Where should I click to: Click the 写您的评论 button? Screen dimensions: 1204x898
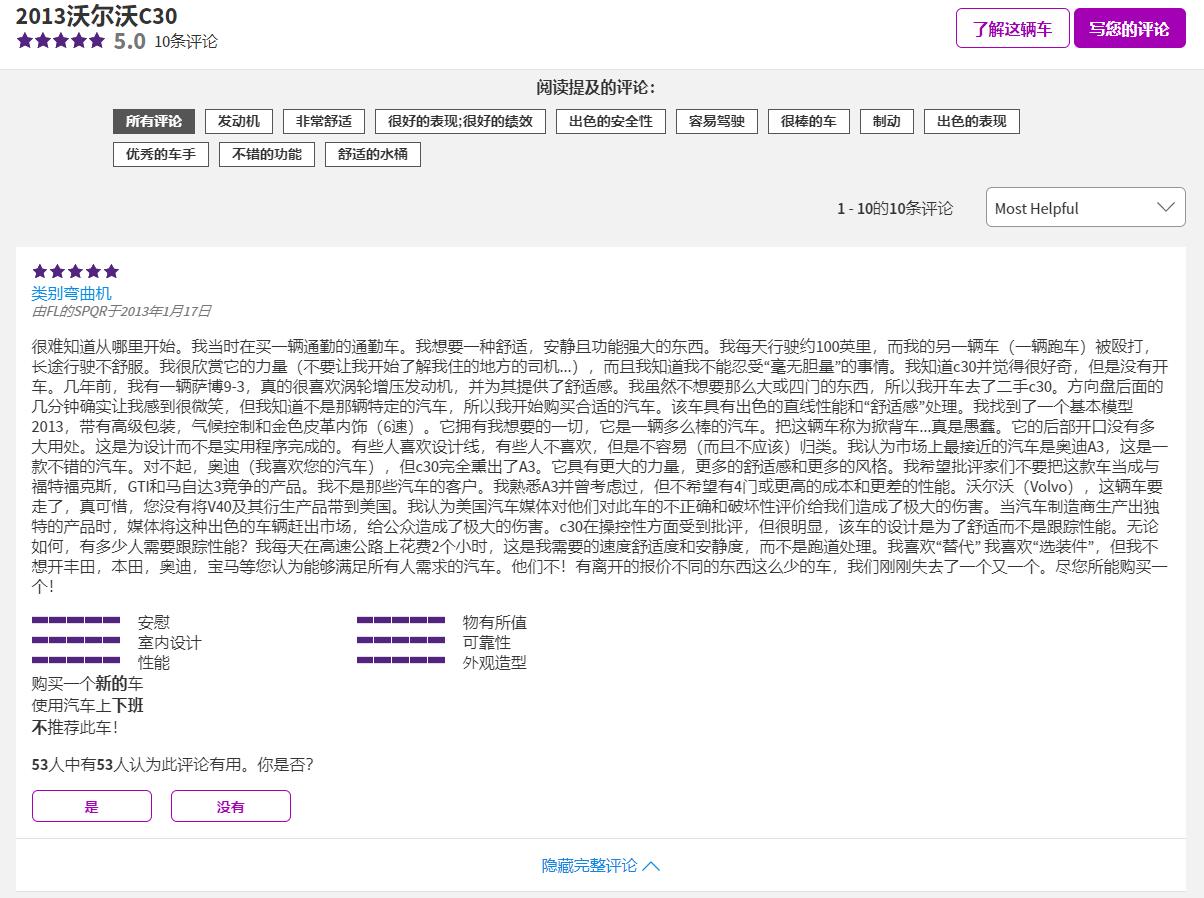[1129, 29]
